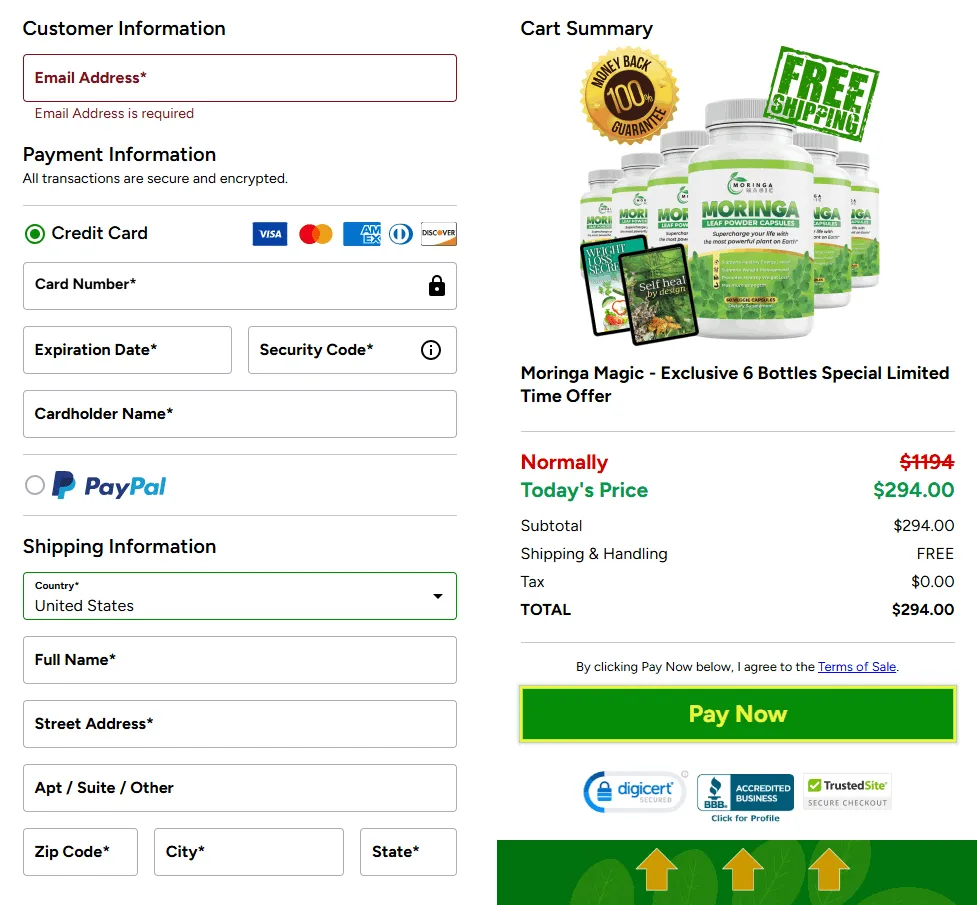Click the State field
977x905 pixels.
(408, 851)
